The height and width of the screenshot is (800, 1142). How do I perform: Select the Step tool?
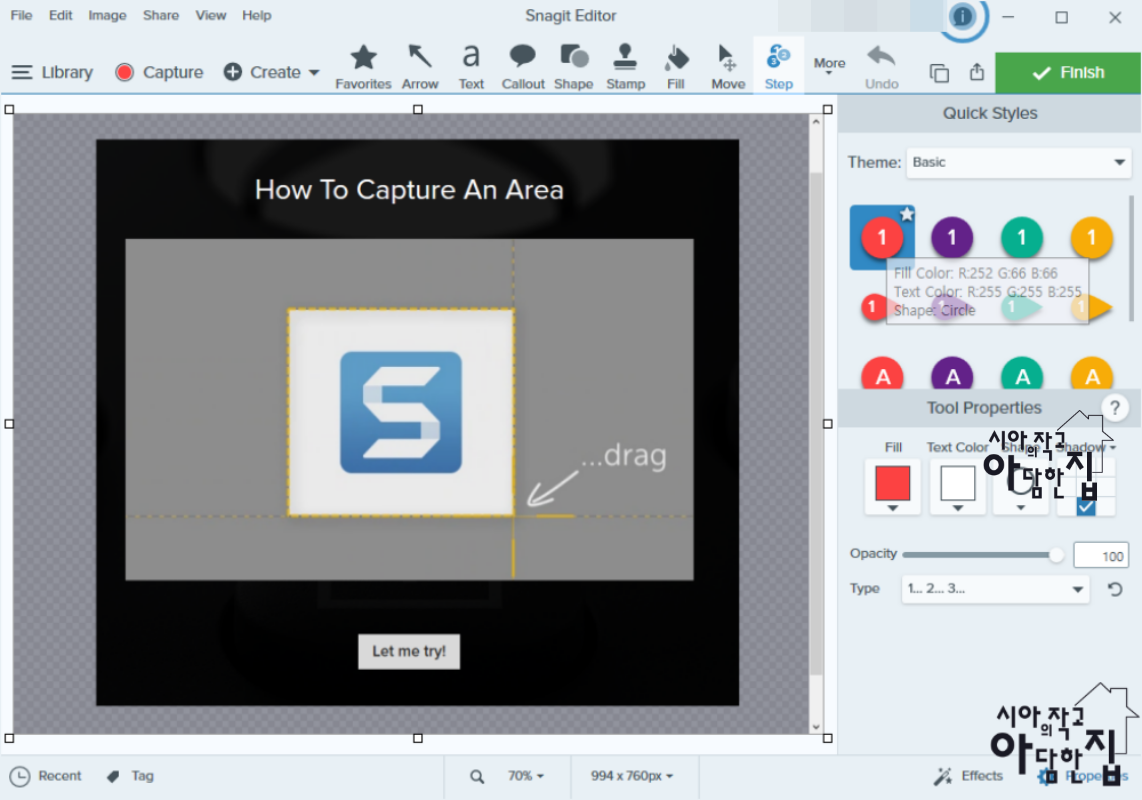point(779,66)
